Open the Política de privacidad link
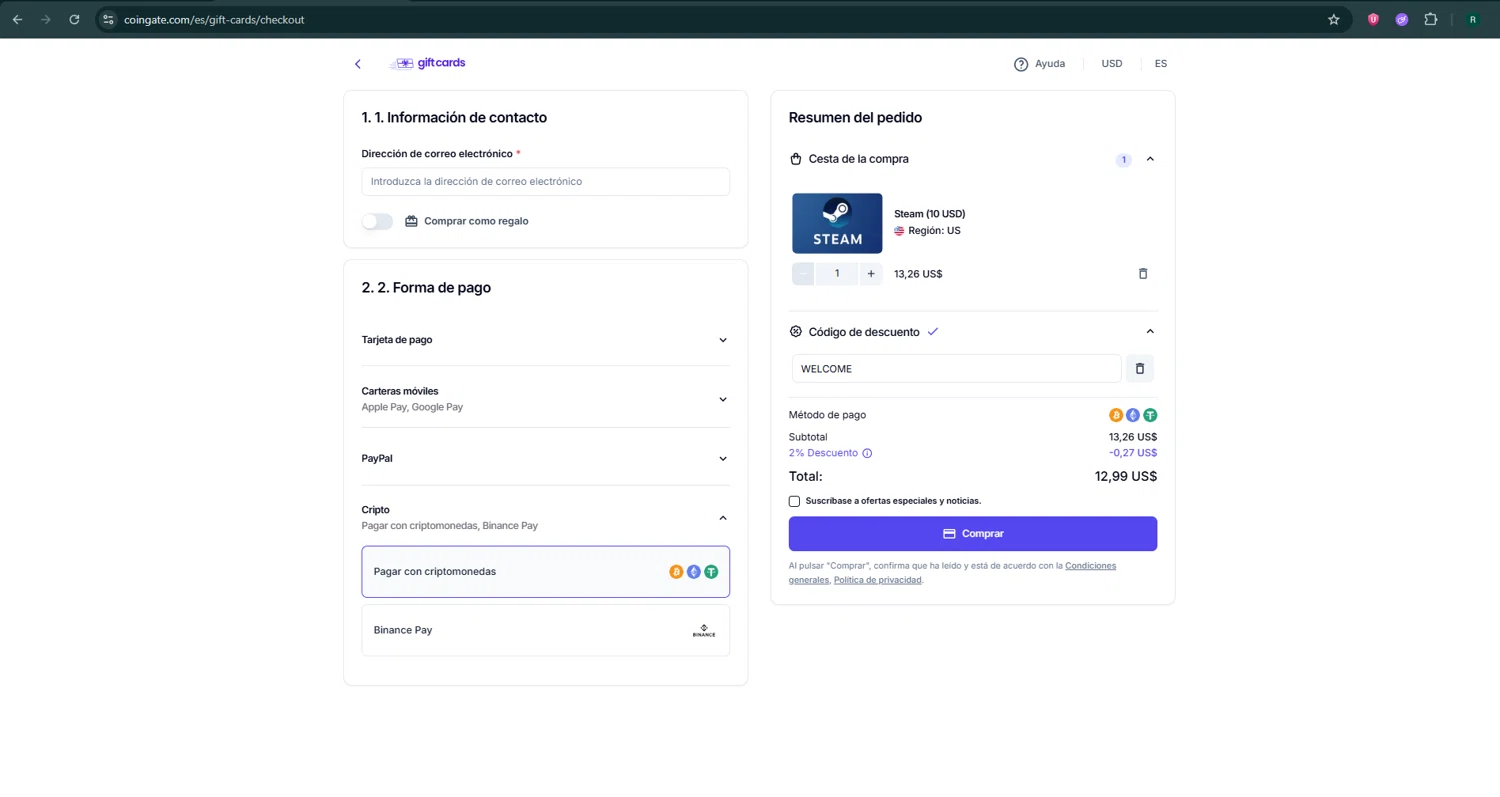 pos(878,580)
